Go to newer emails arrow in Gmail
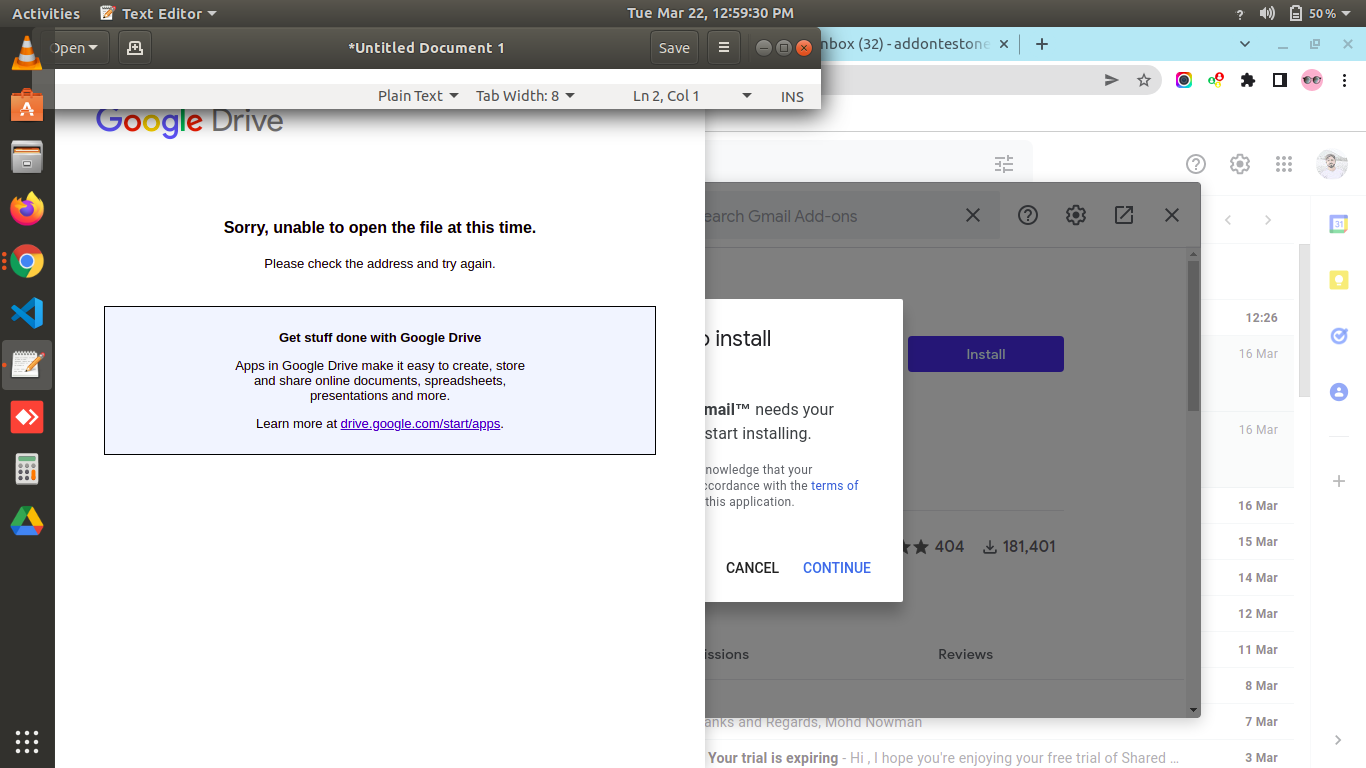Screen dimensions: 1366x768 [x=1228, y=220]
